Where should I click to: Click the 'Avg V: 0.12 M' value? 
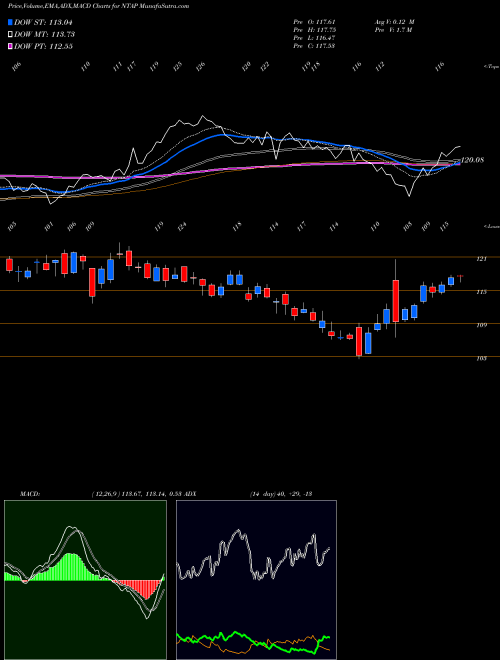click(x=394, y=22)
